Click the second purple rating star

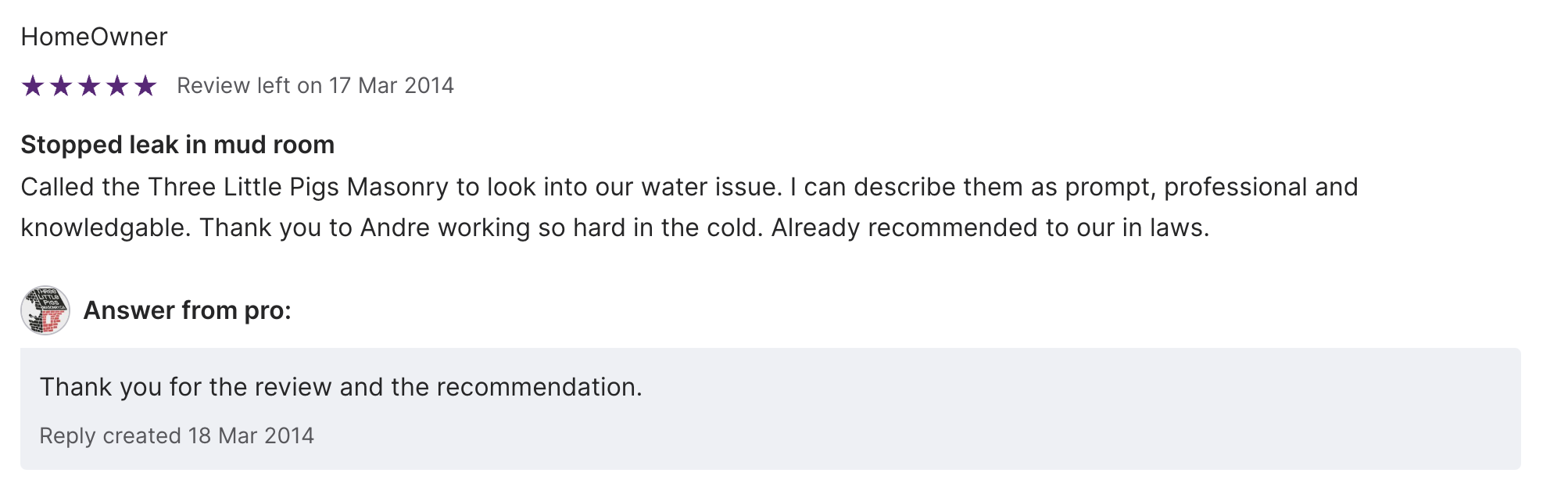coord(61,85)
